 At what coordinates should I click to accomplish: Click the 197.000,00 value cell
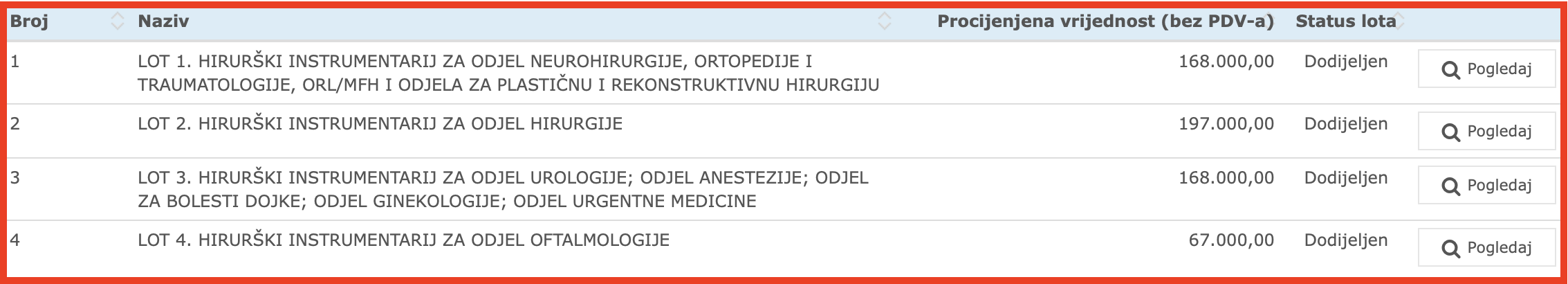(x=1226, y=124)
